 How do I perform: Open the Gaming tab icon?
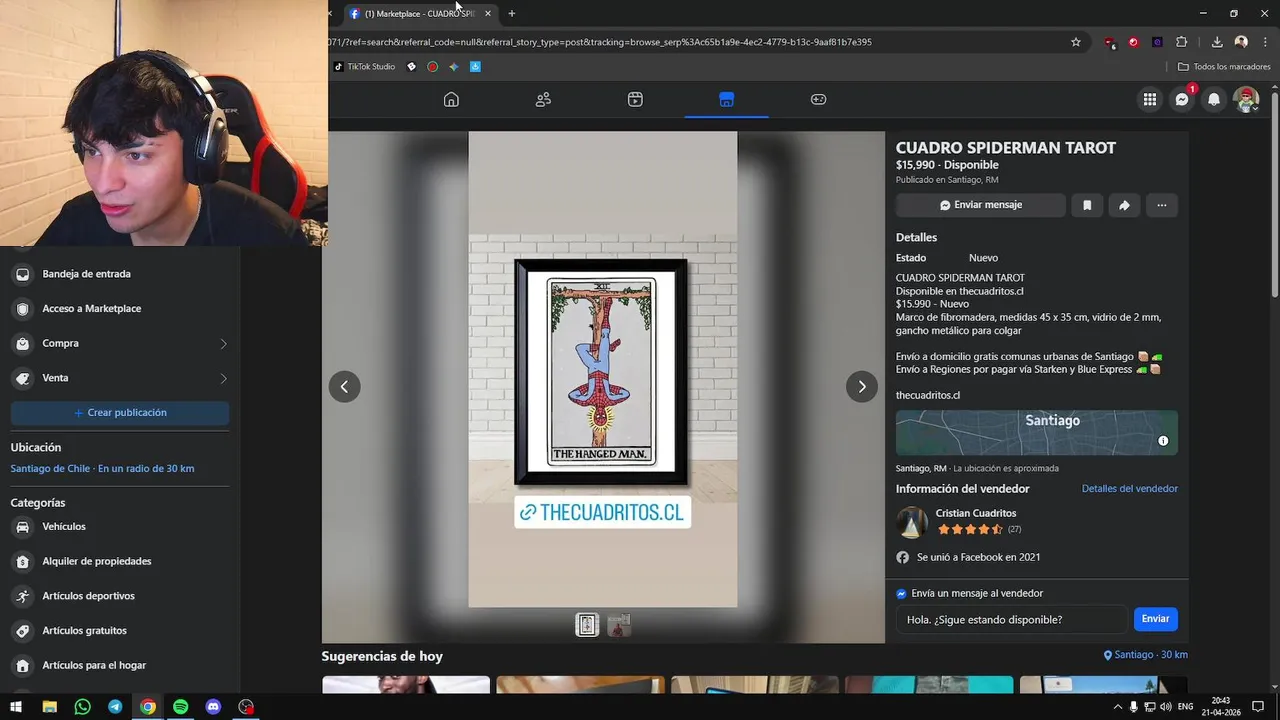pyautogui.click(x=818, y=99)
